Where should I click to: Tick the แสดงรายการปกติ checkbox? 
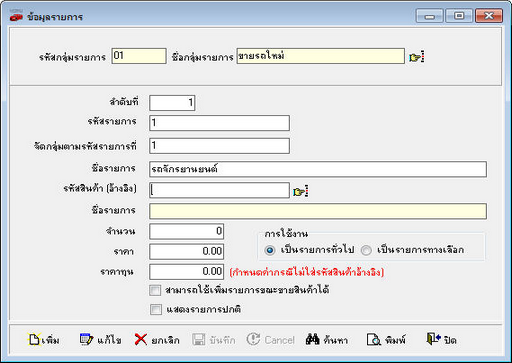coord(155,309)
